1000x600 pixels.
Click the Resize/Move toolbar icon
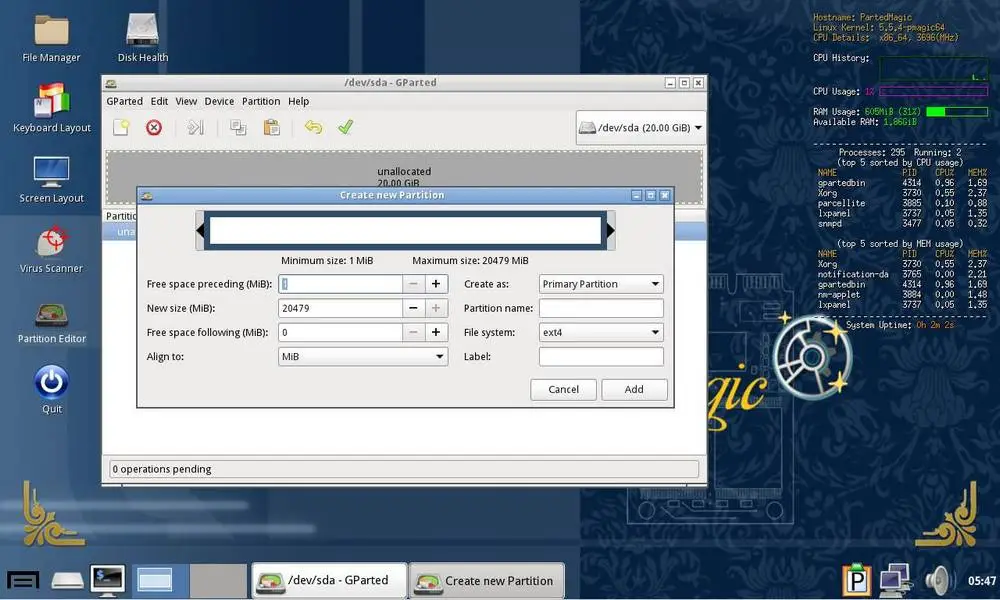[195, 128]
